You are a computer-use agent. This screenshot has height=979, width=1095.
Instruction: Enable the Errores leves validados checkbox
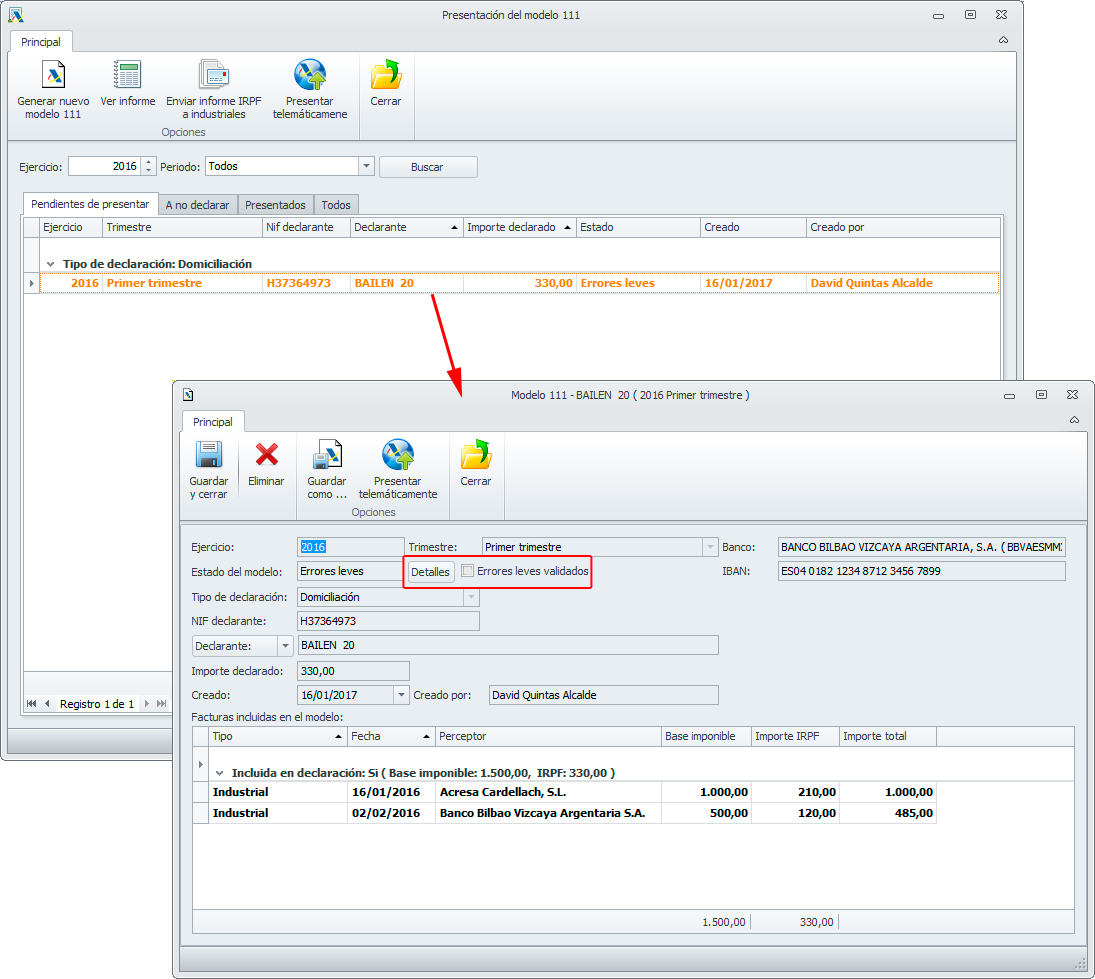[467, 571]
